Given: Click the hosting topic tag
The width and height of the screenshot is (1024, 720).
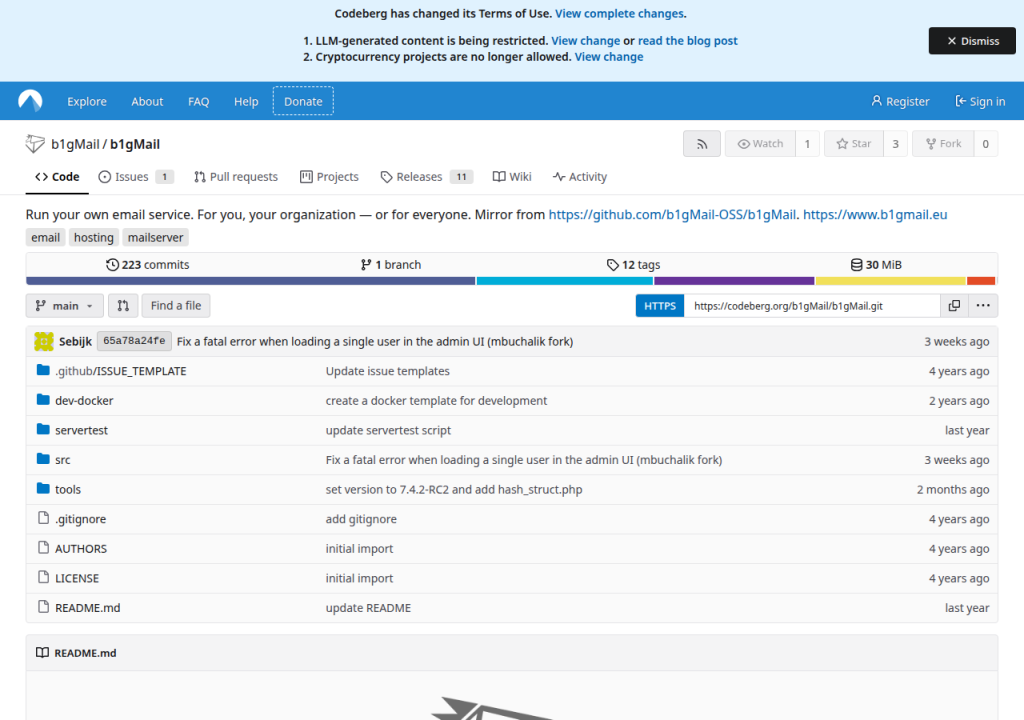Looking at the screenshot, I should point(93,238).
